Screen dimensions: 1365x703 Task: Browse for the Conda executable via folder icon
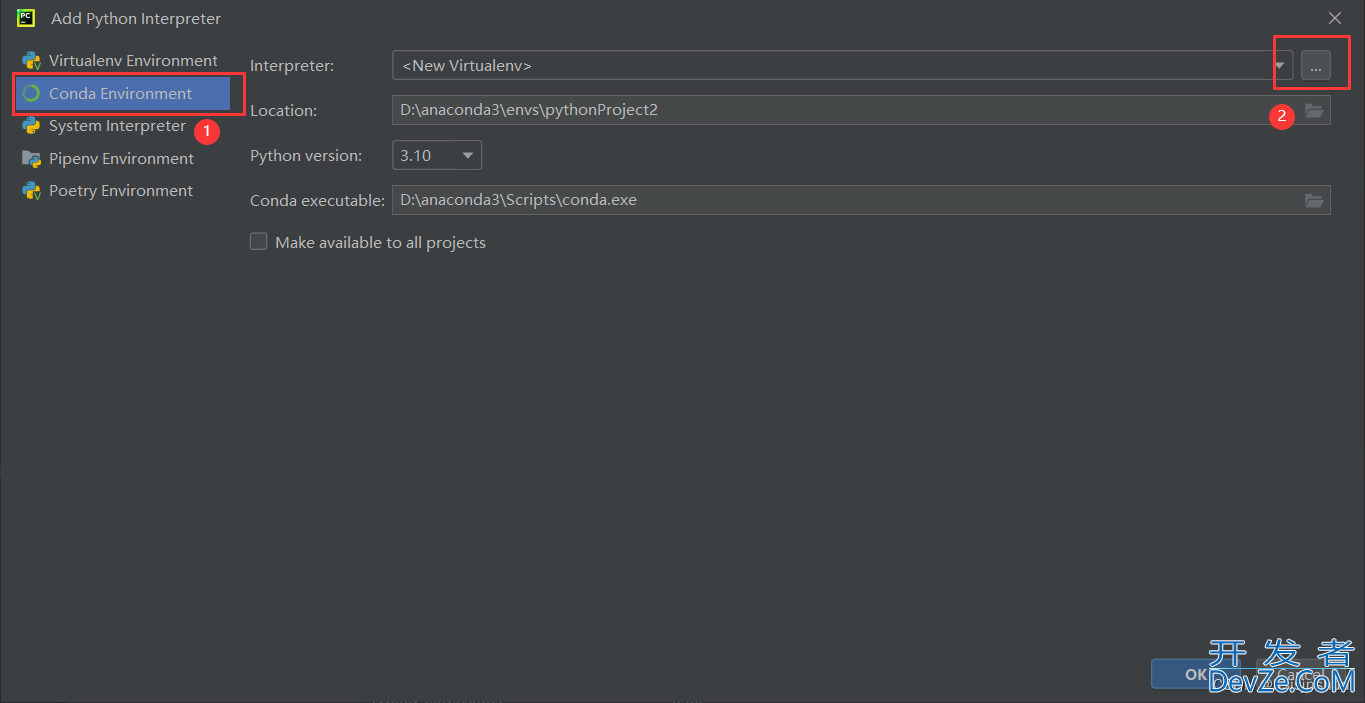pyautogui.click(x=1314, y=200)
